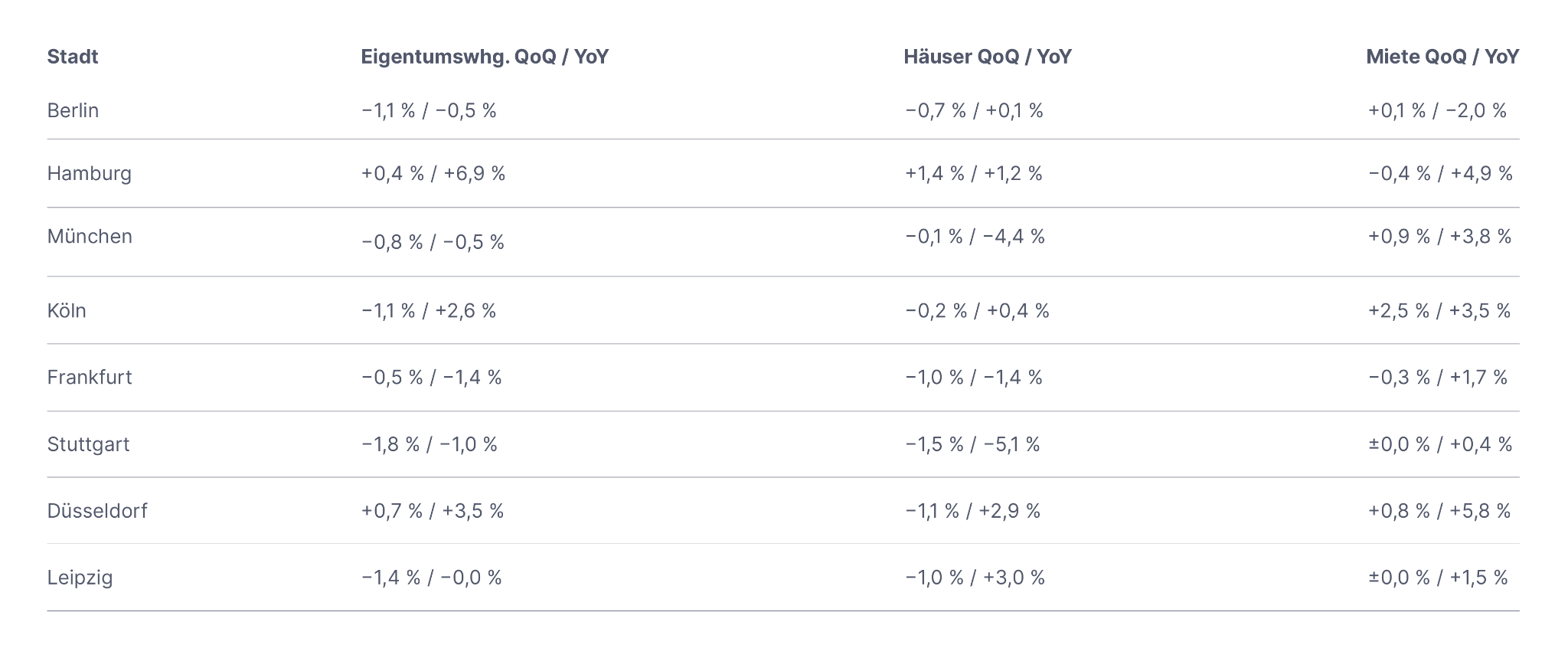
Task: Select the Düsseldorf city name
Action: [97, 511]
